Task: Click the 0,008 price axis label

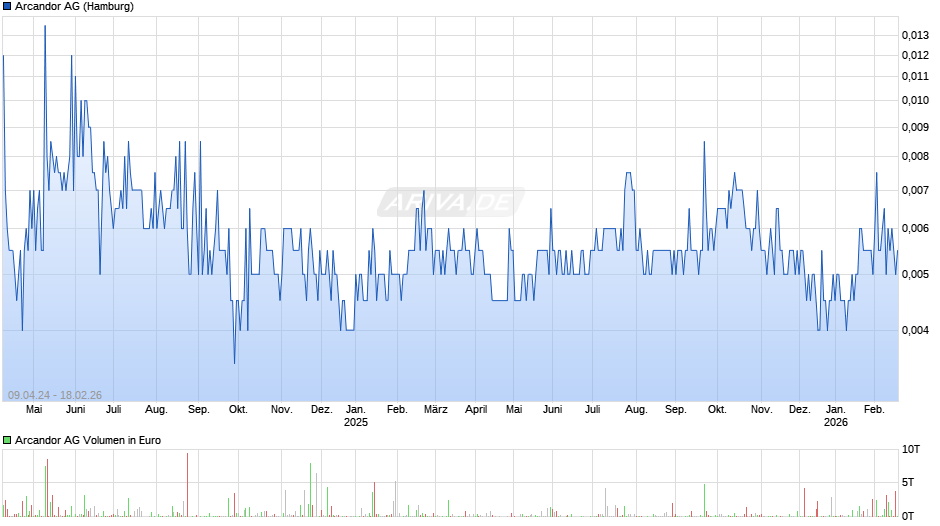Action: point(915,157)
